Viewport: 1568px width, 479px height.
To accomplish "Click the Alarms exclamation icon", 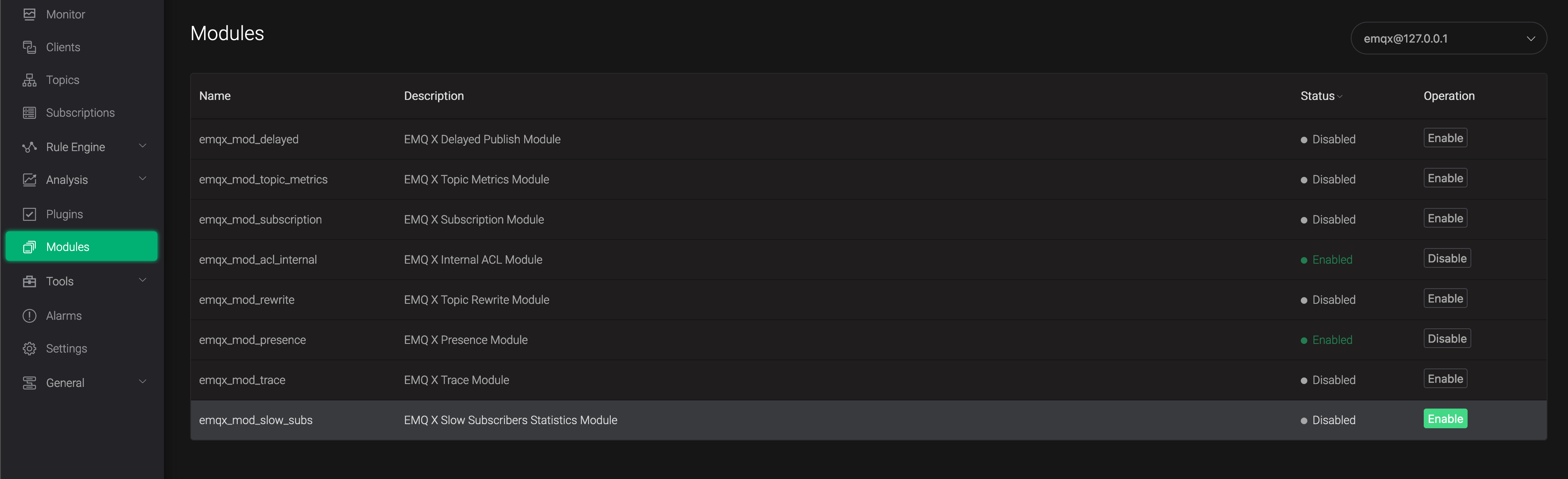I will [29, 316].
